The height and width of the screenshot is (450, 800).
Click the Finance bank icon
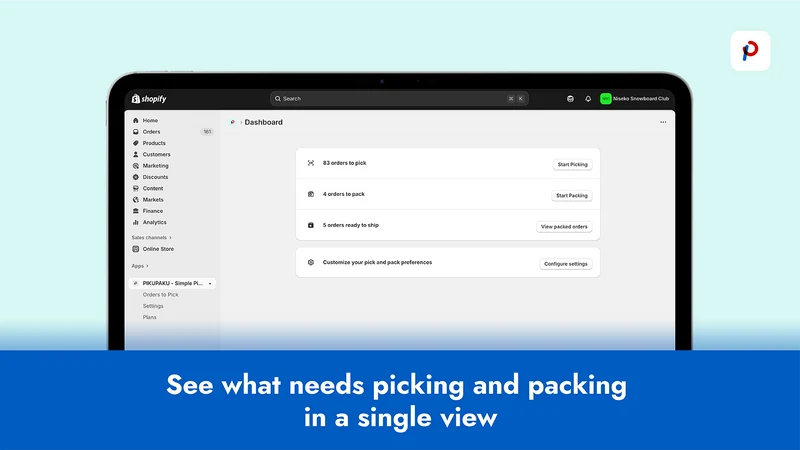(x=136, y=211)
